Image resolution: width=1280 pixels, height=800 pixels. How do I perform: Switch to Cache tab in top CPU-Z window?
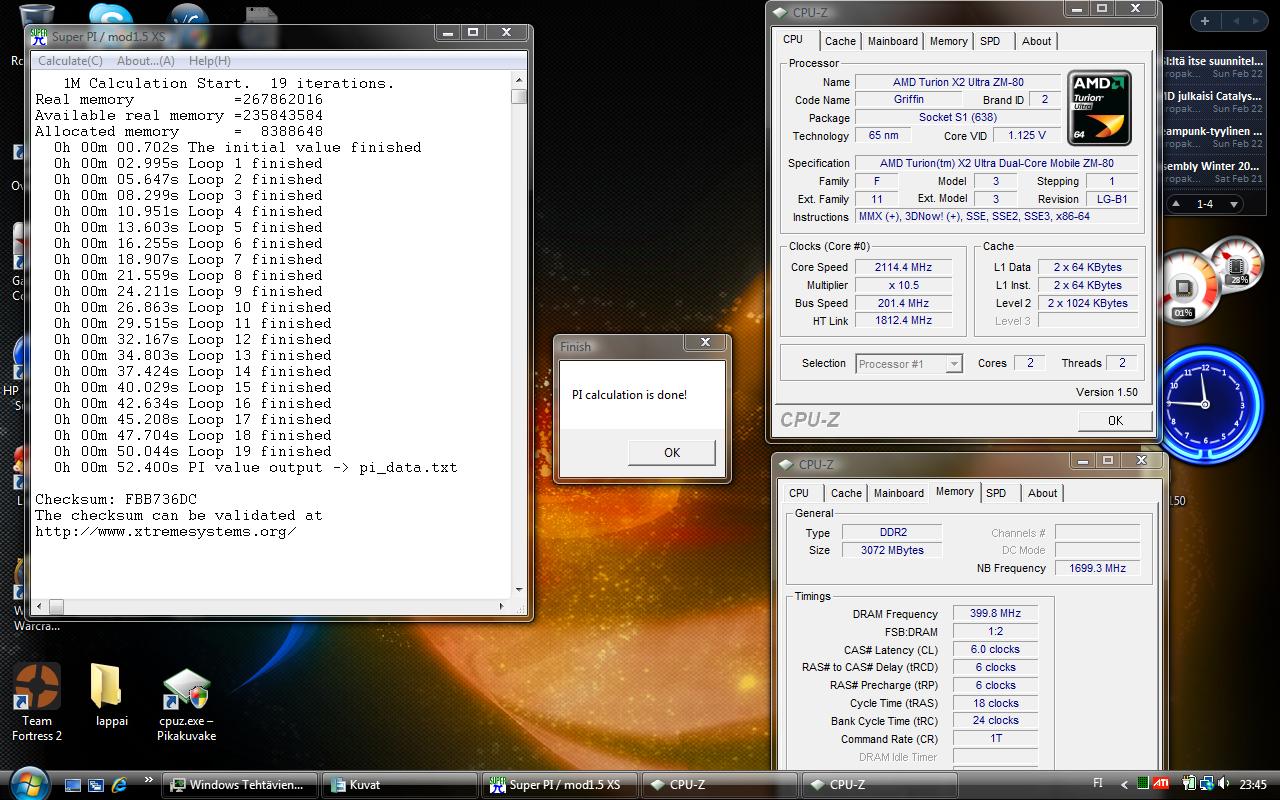840,41
